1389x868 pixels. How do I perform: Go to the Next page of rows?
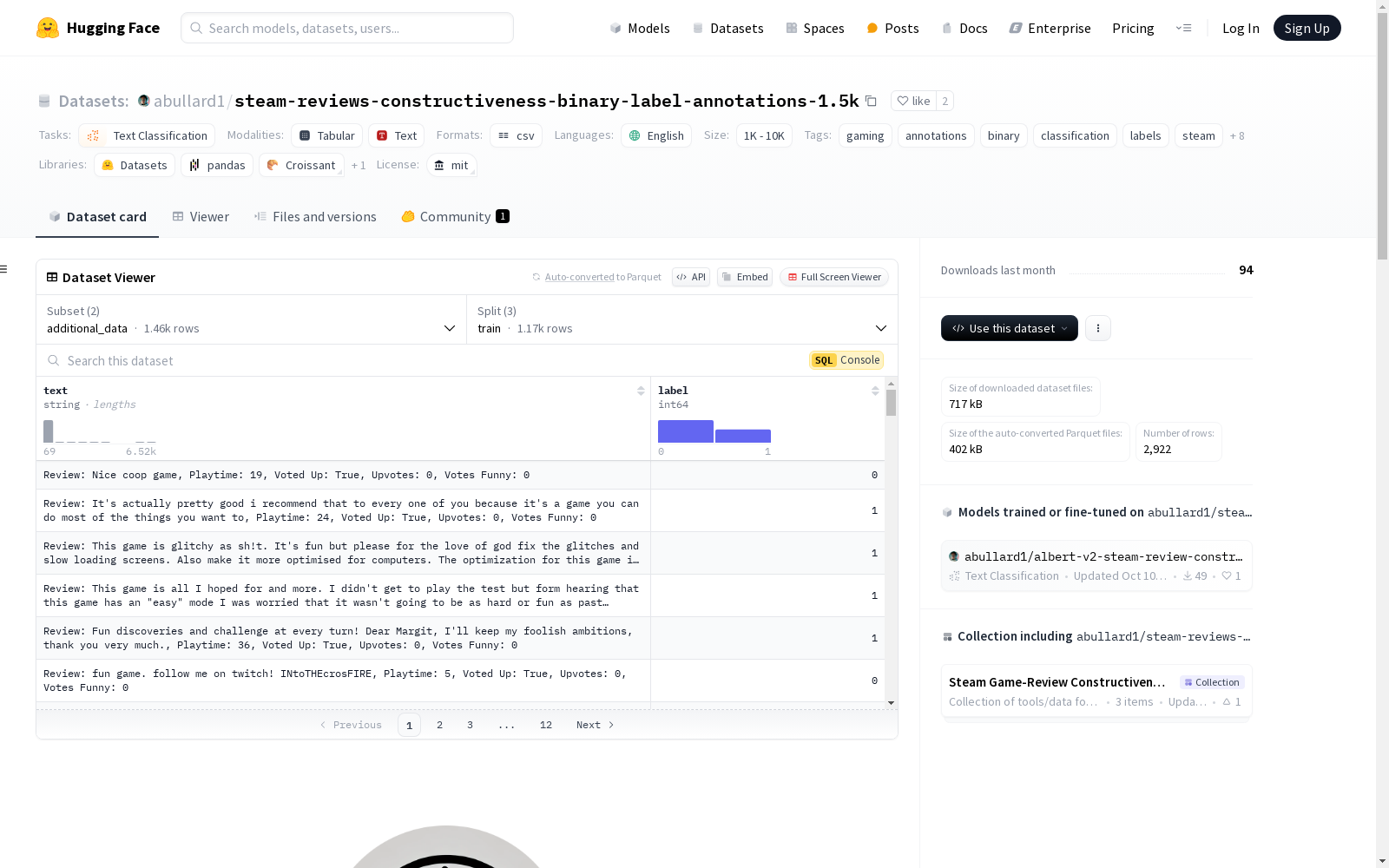[x=596, y=725]
